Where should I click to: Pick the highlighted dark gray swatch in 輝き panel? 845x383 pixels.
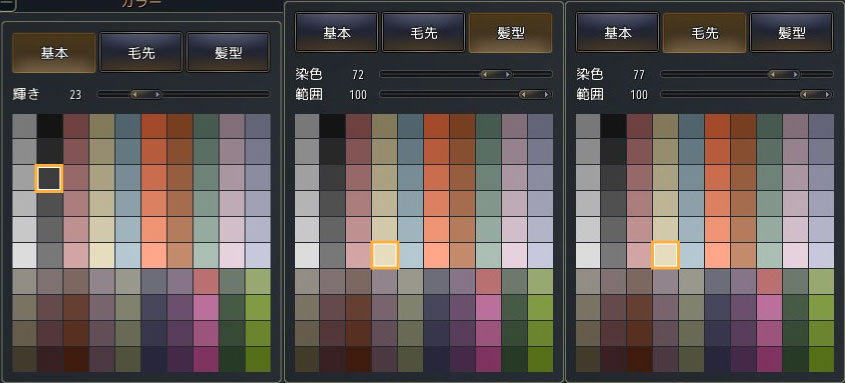[50, 178]
